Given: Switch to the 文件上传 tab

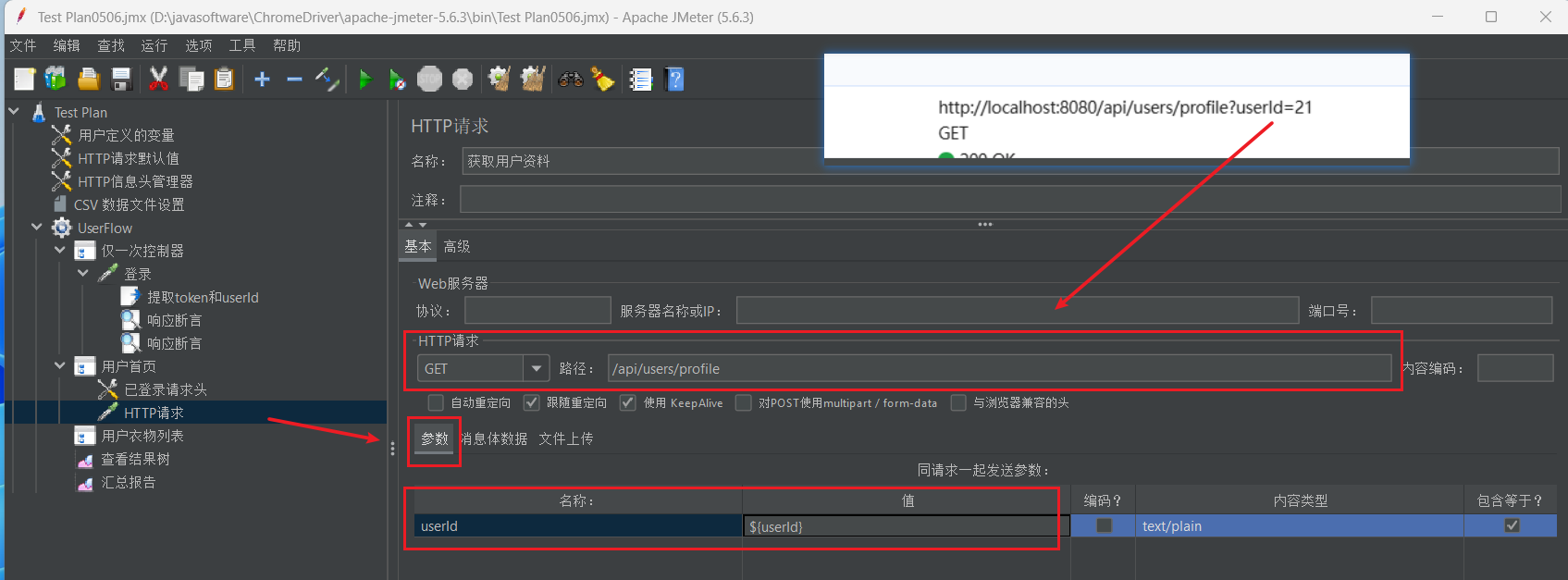Looking at the screenshot, I should click(566, 438).
